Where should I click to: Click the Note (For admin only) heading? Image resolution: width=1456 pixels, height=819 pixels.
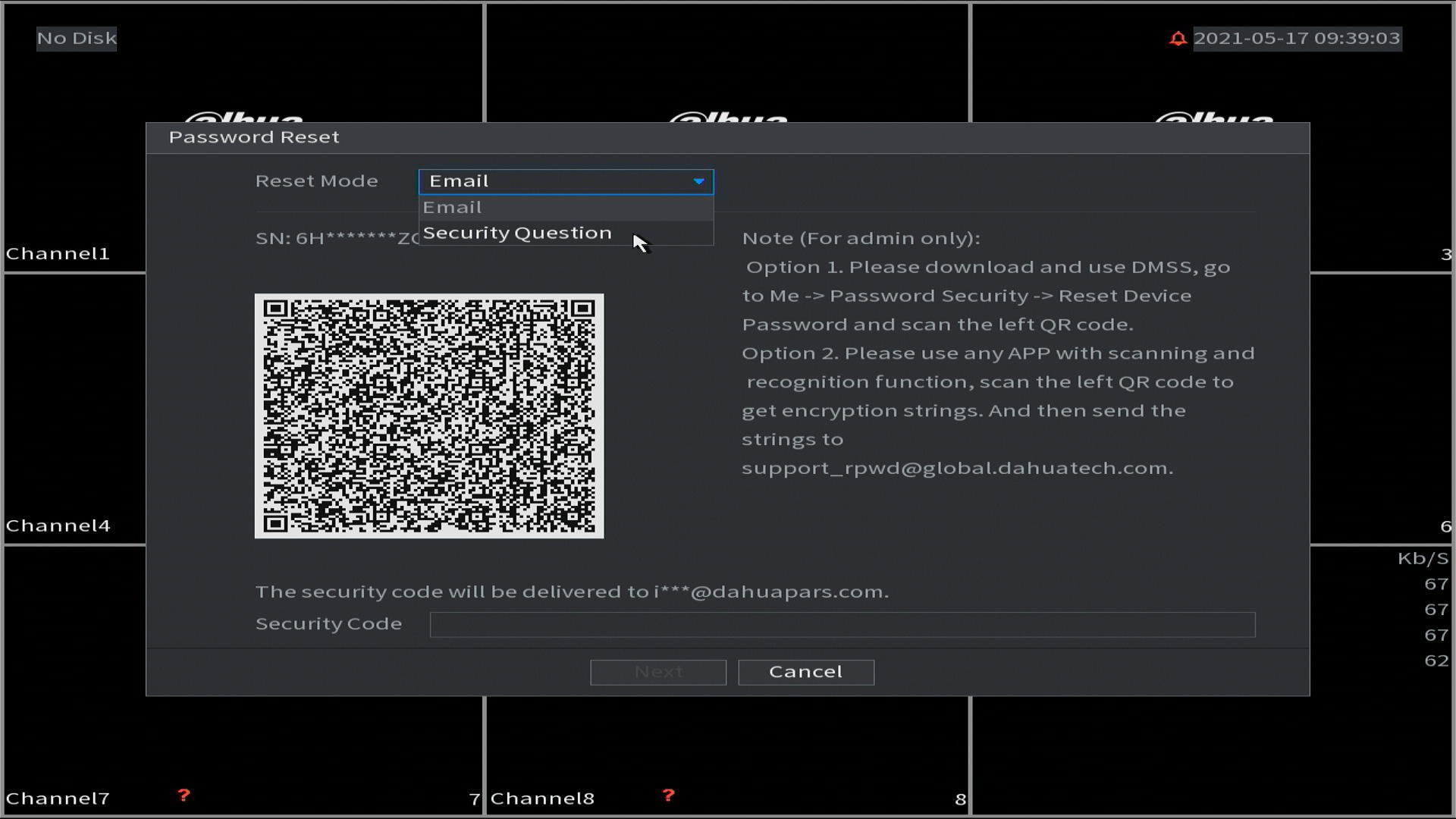pos(861,238)
